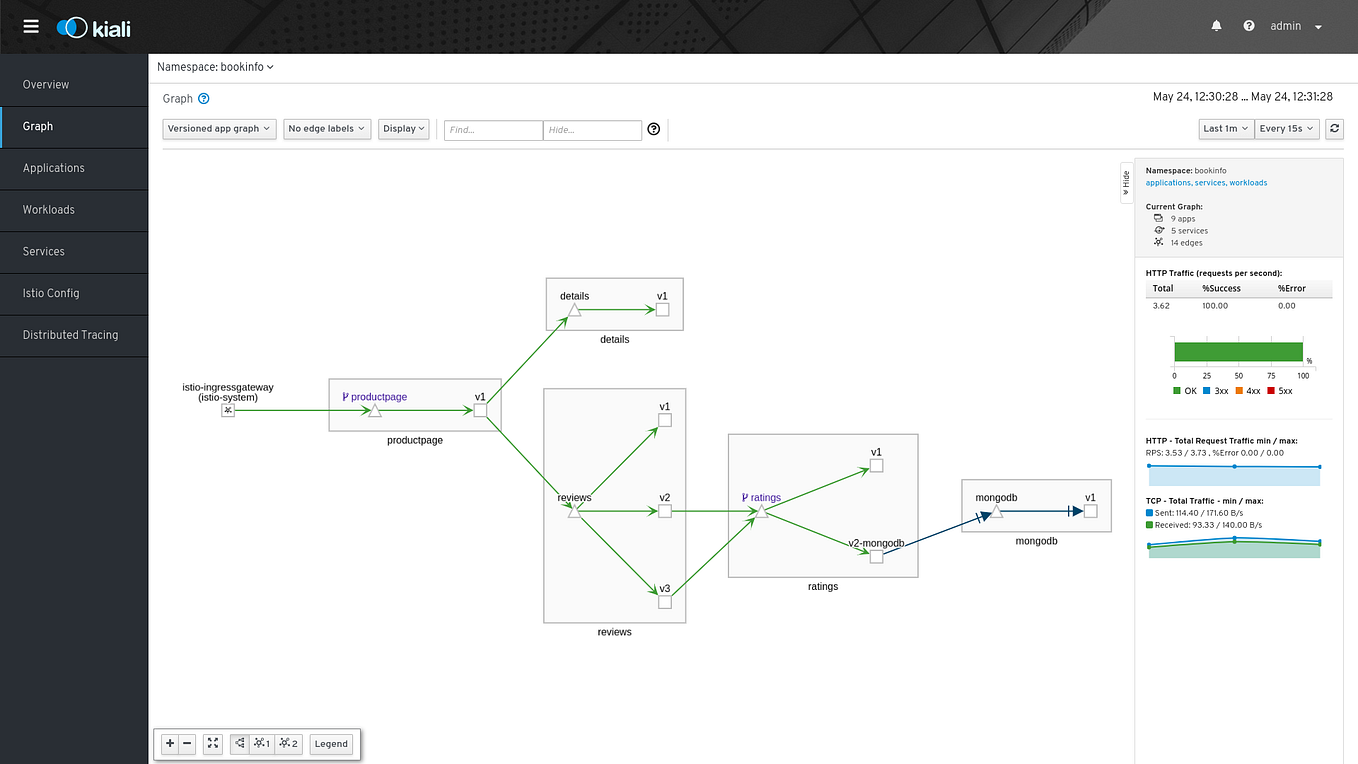
Task: Open the Versioned app graph type dropdown
Action: point(219,128)
